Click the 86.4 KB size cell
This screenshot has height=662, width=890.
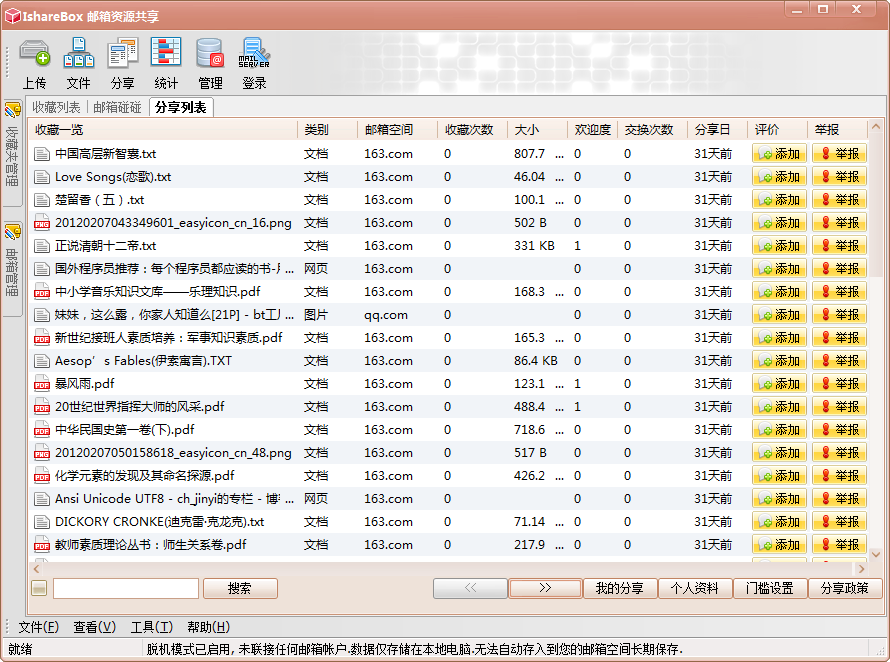[535, 361]
